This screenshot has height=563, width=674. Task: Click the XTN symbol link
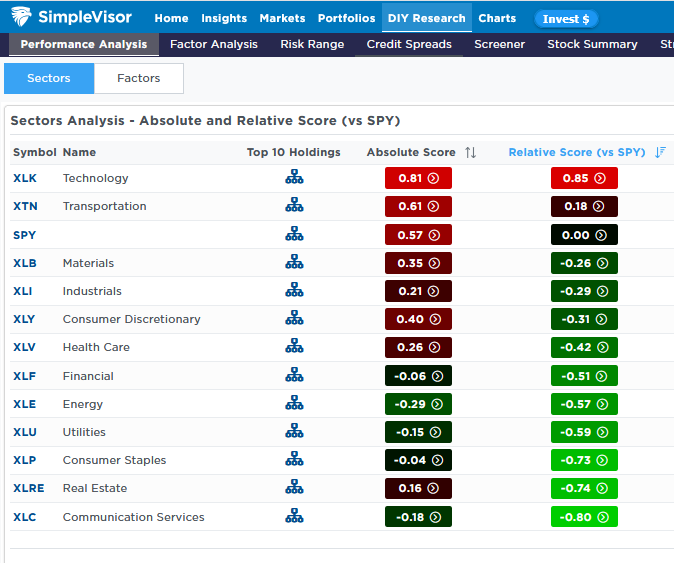pos(25,206)
